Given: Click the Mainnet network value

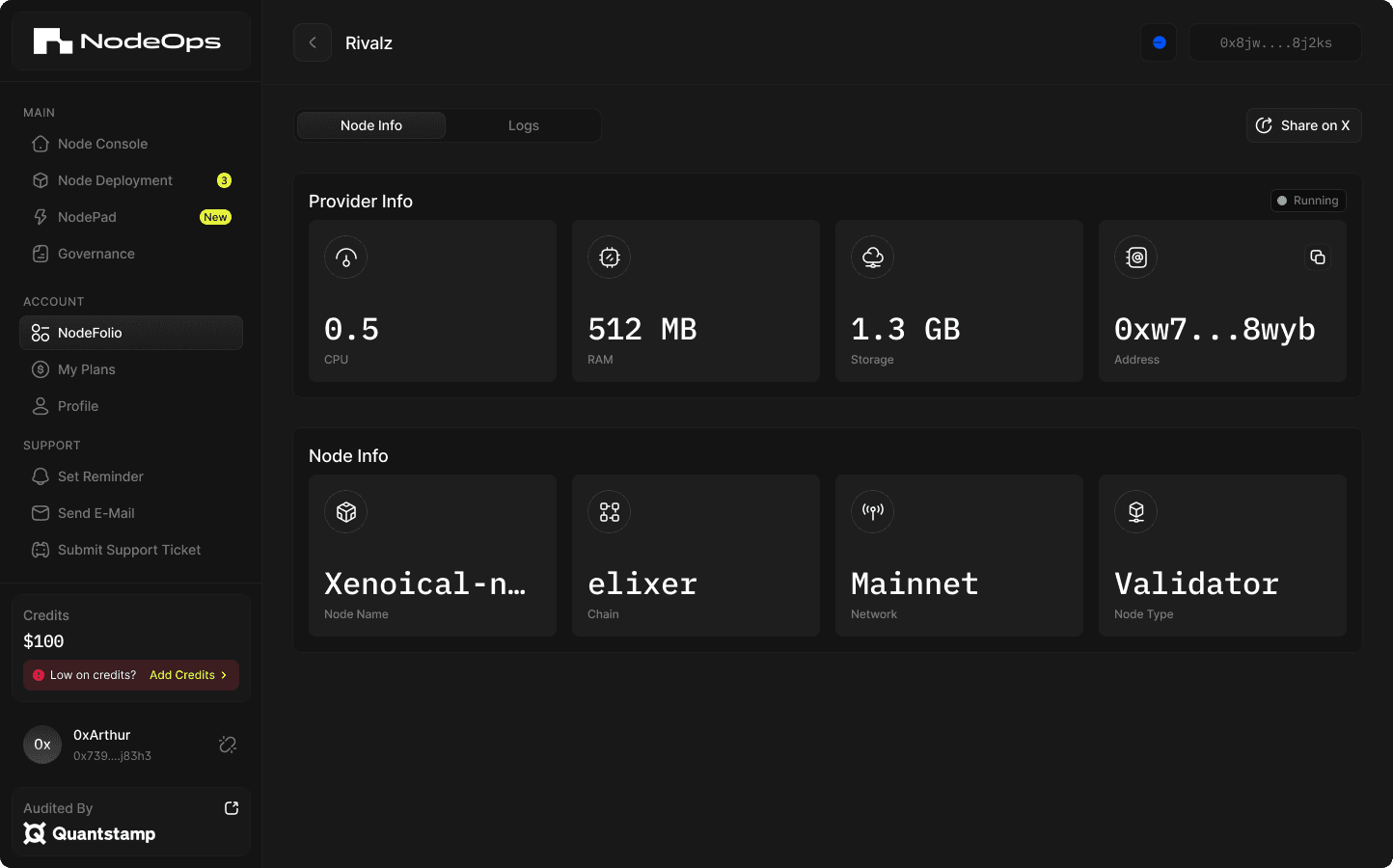Looking at the screenshot, I should (915, 583).
